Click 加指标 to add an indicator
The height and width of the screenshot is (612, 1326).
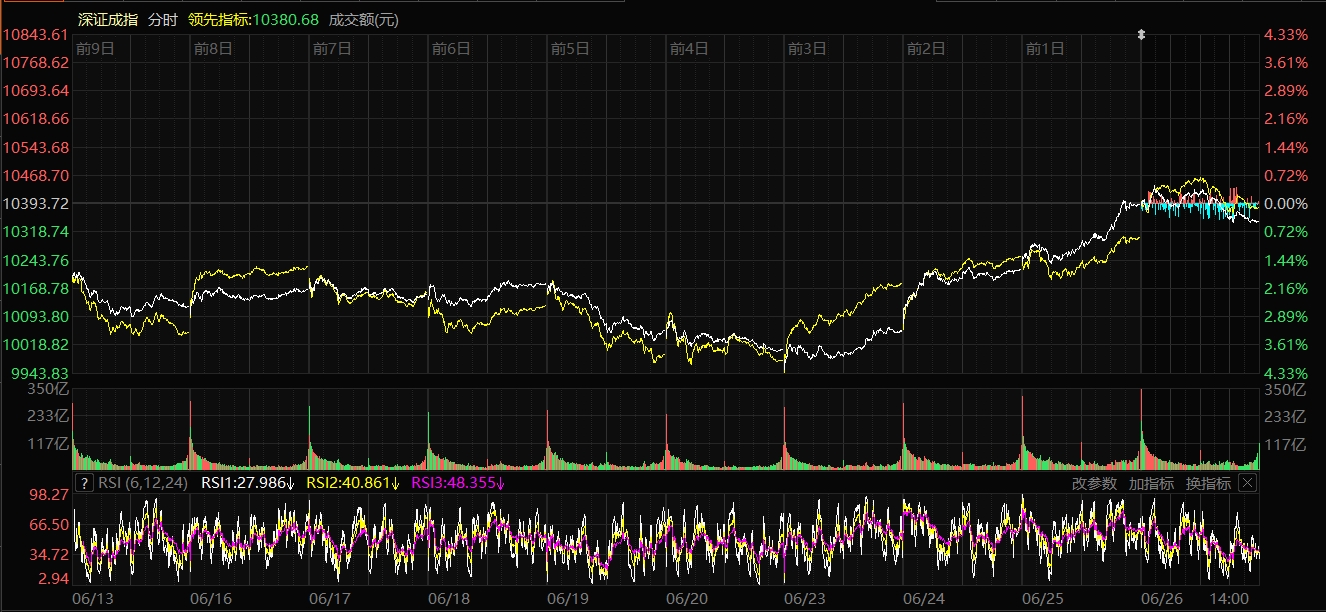[1151, 484]
